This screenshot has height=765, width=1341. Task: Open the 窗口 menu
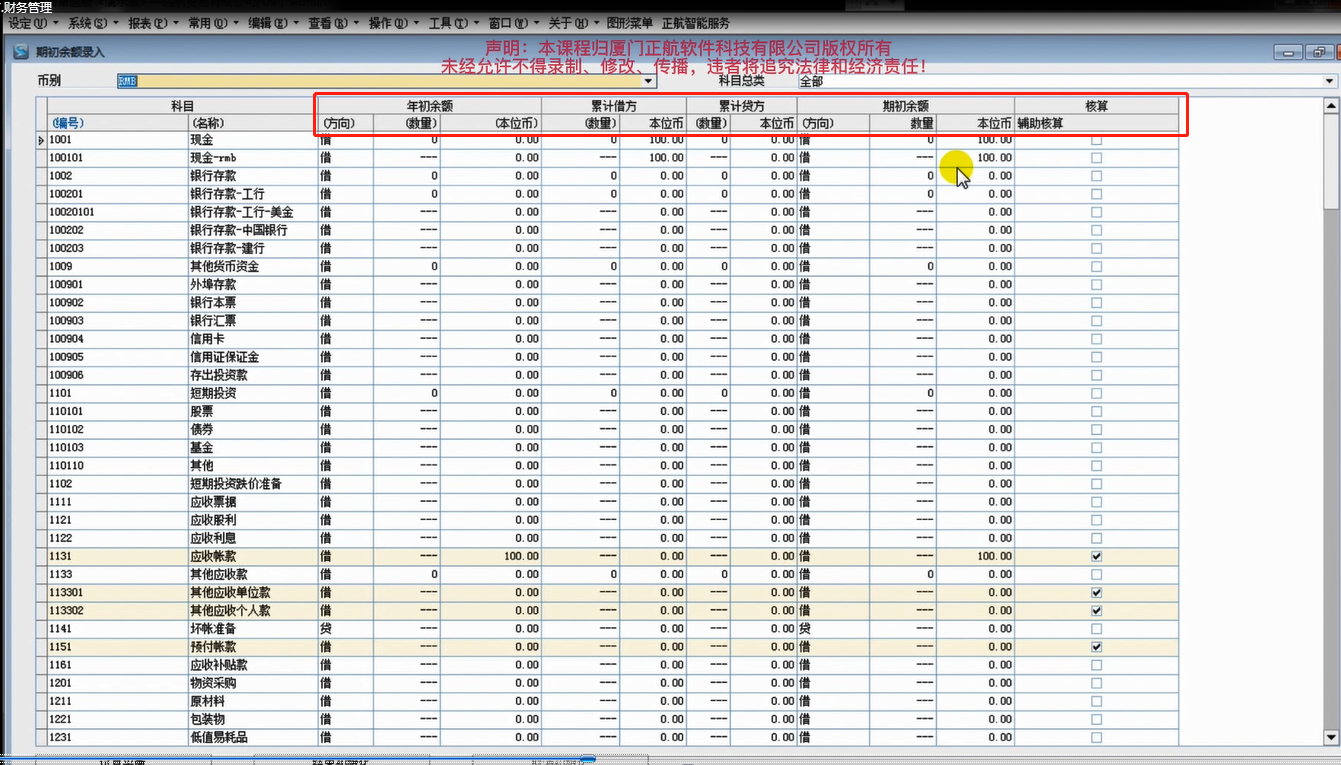(513, 23)
